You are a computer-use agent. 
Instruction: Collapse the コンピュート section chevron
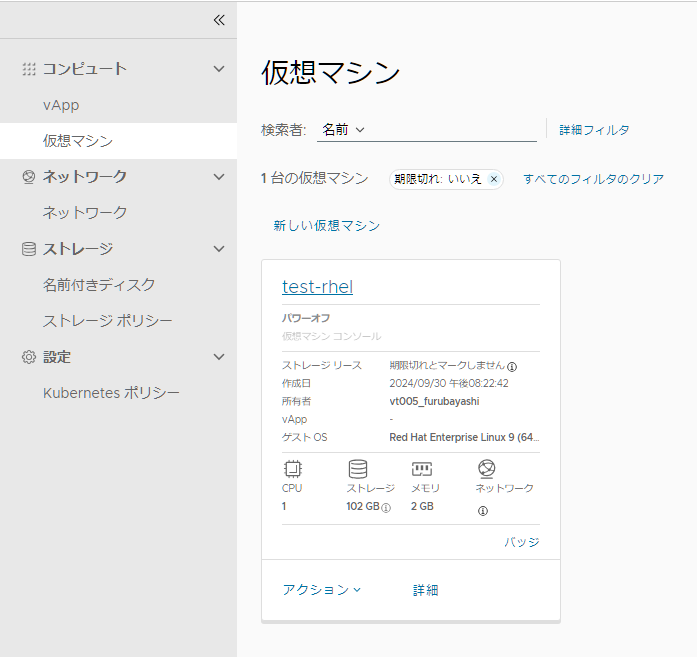[219, 69]
